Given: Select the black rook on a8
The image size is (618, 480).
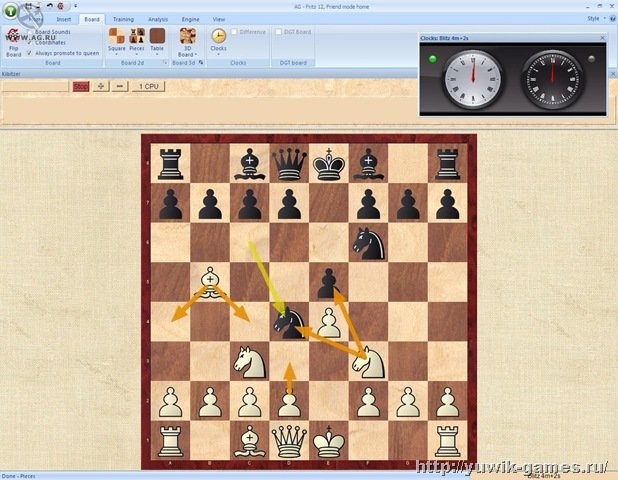Looking at the screenshot, I should [170, 163].
